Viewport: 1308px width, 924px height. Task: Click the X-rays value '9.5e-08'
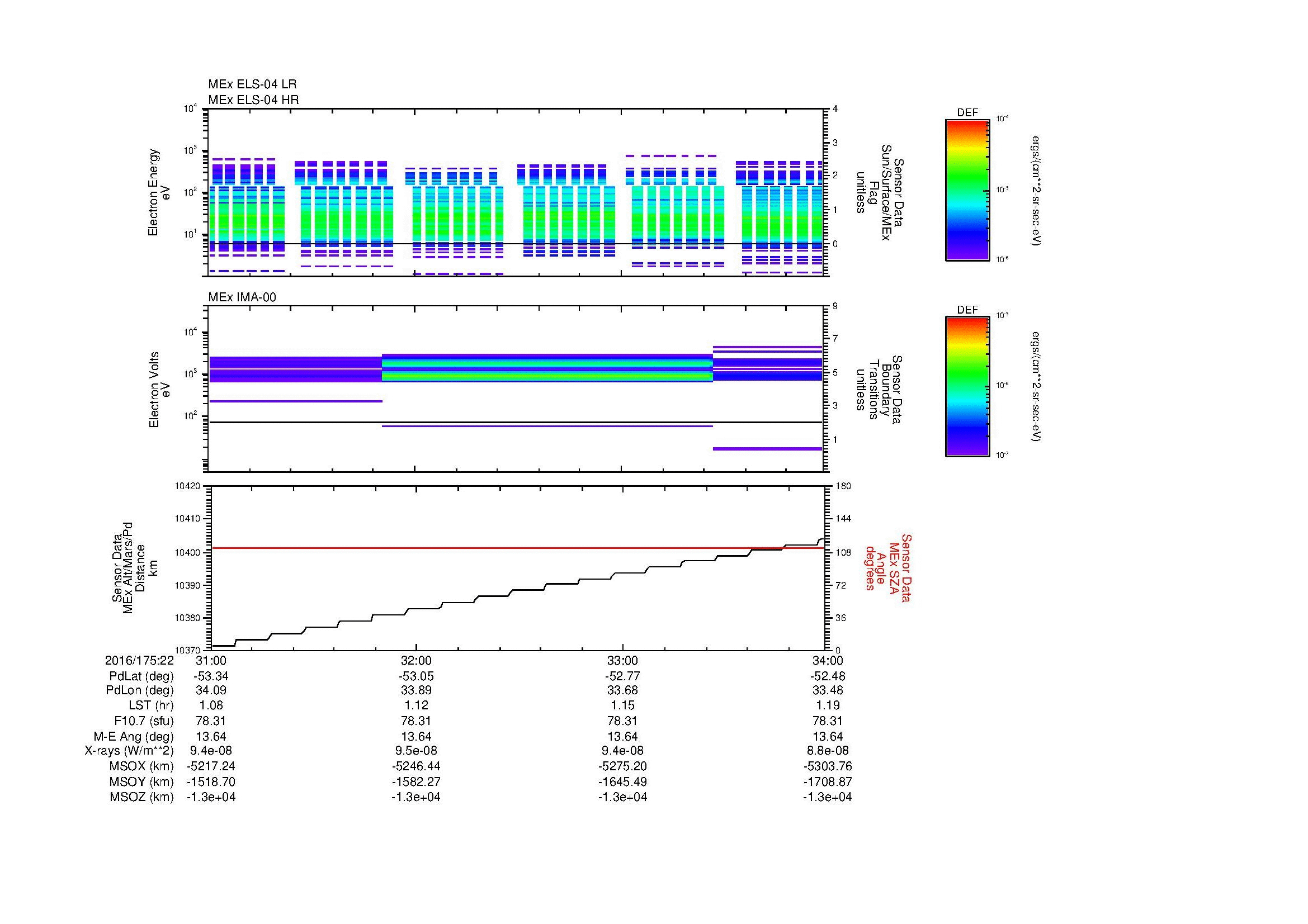tap(417, 751)
